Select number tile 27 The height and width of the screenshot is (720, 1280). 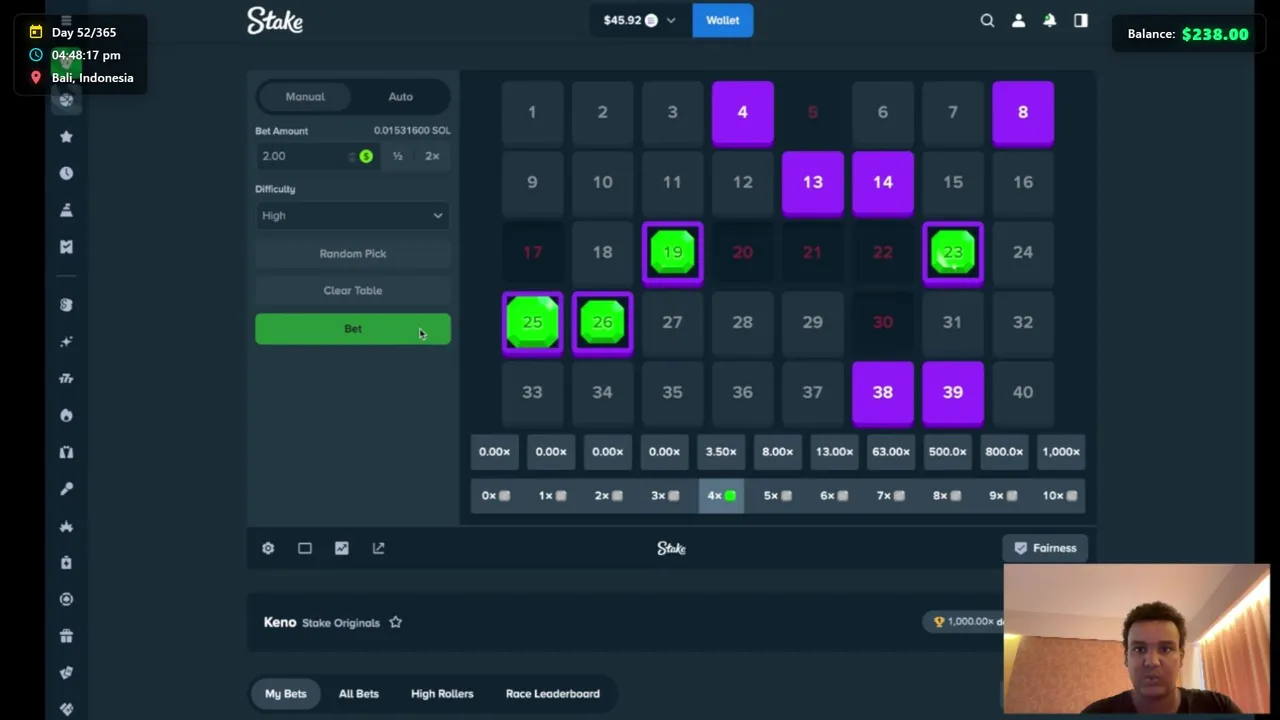672,323
